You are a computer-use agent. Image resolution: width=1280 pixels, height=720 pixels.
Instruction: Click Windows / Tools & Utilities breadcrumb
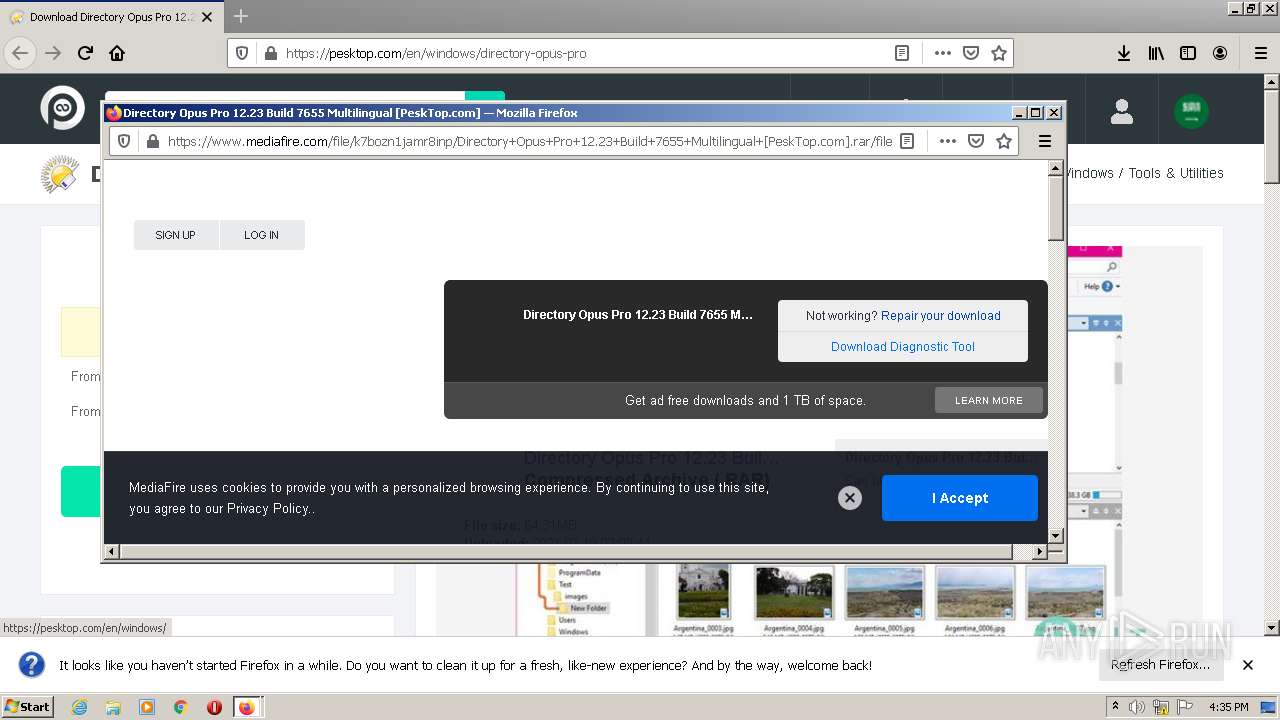[x=1143, y=173]
